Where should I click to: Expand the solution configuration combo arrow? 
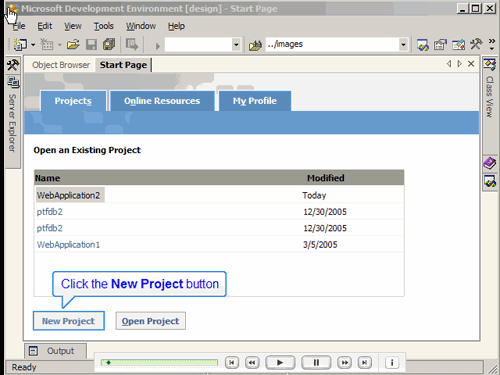coord(236,44)
